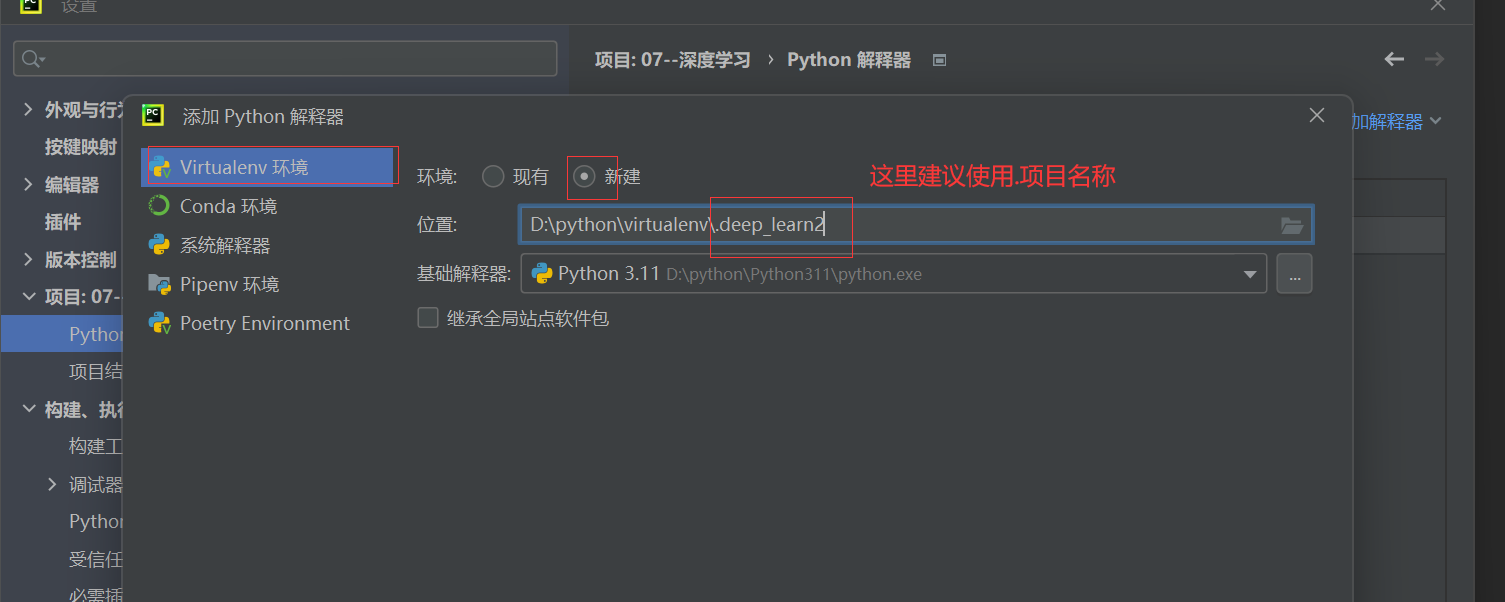Select the 现有 radio button
The image size is (1505, 602).
[493, 177]
